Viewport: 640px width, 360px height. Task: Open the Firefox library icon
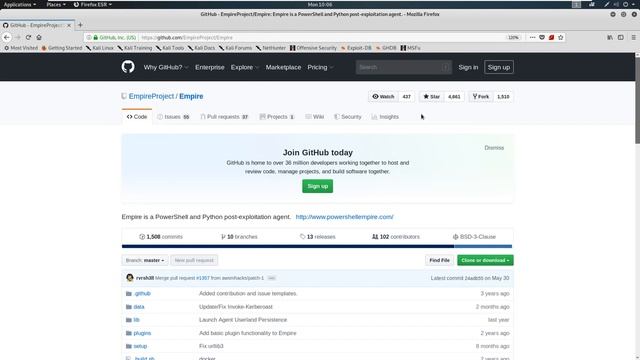pyautogui.click(x=610, y=37)
